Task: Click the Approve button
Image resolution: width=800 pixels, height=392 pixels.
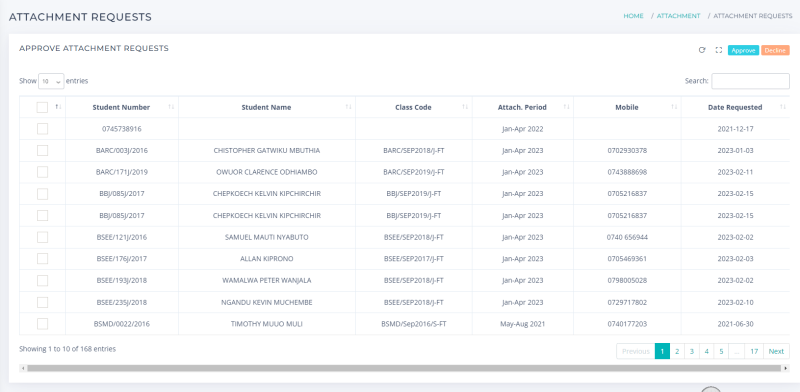Action: click(743, 51)
